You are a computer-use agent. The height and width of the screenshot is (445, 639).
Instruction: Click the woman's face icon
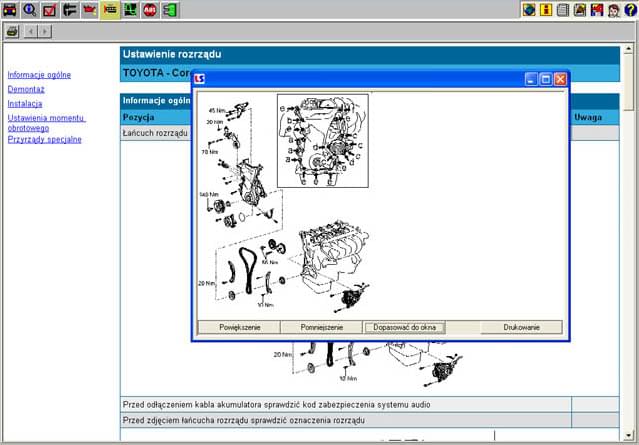click(x=614, y=10)
